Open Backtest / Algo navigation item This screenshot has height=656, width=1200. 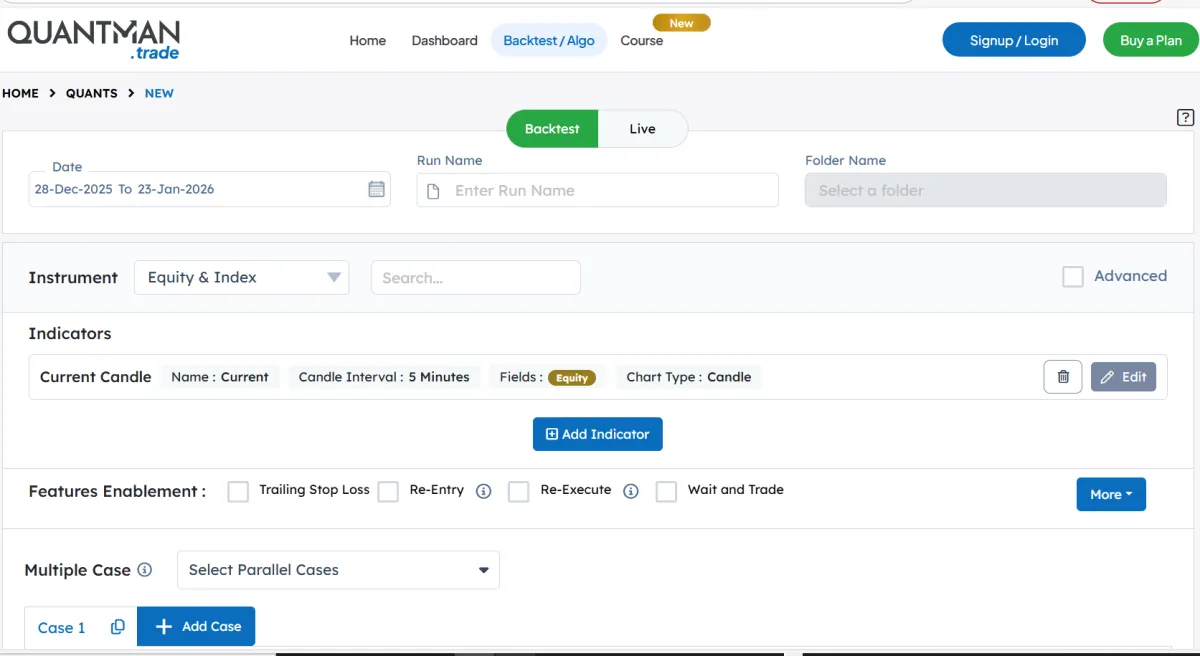pos(549,41)
